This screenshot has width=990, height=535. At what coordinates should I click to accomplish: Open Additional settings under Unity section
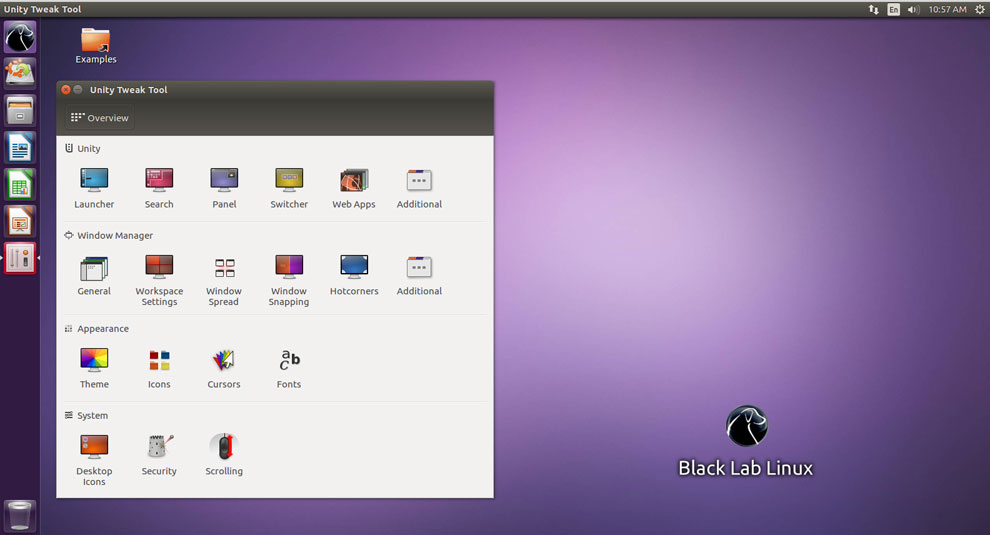[x=419, y=188]
